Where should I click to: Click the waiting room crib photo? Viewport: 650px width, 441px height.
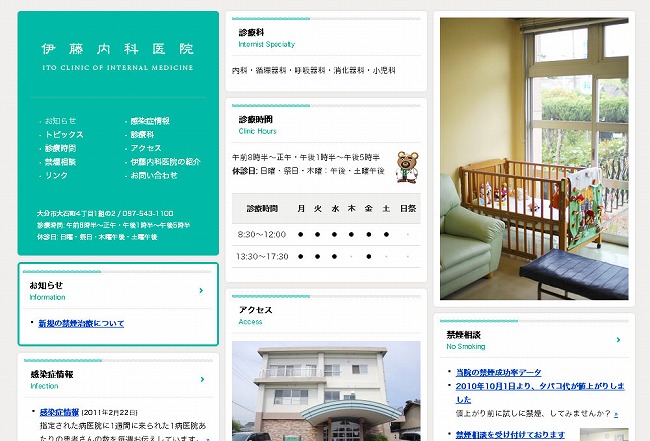534,159
